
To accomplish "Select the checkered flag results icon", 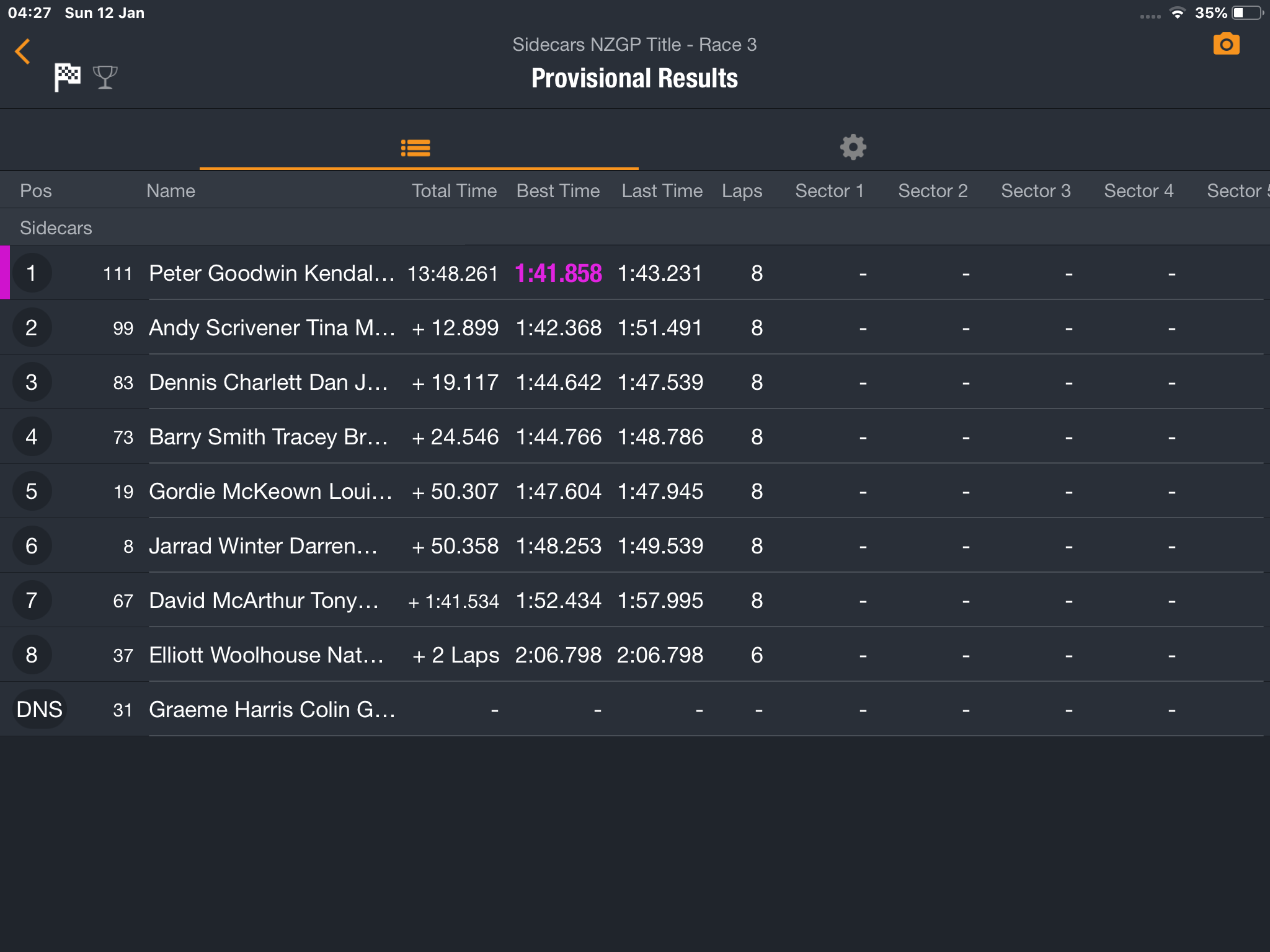I will 67,77.
